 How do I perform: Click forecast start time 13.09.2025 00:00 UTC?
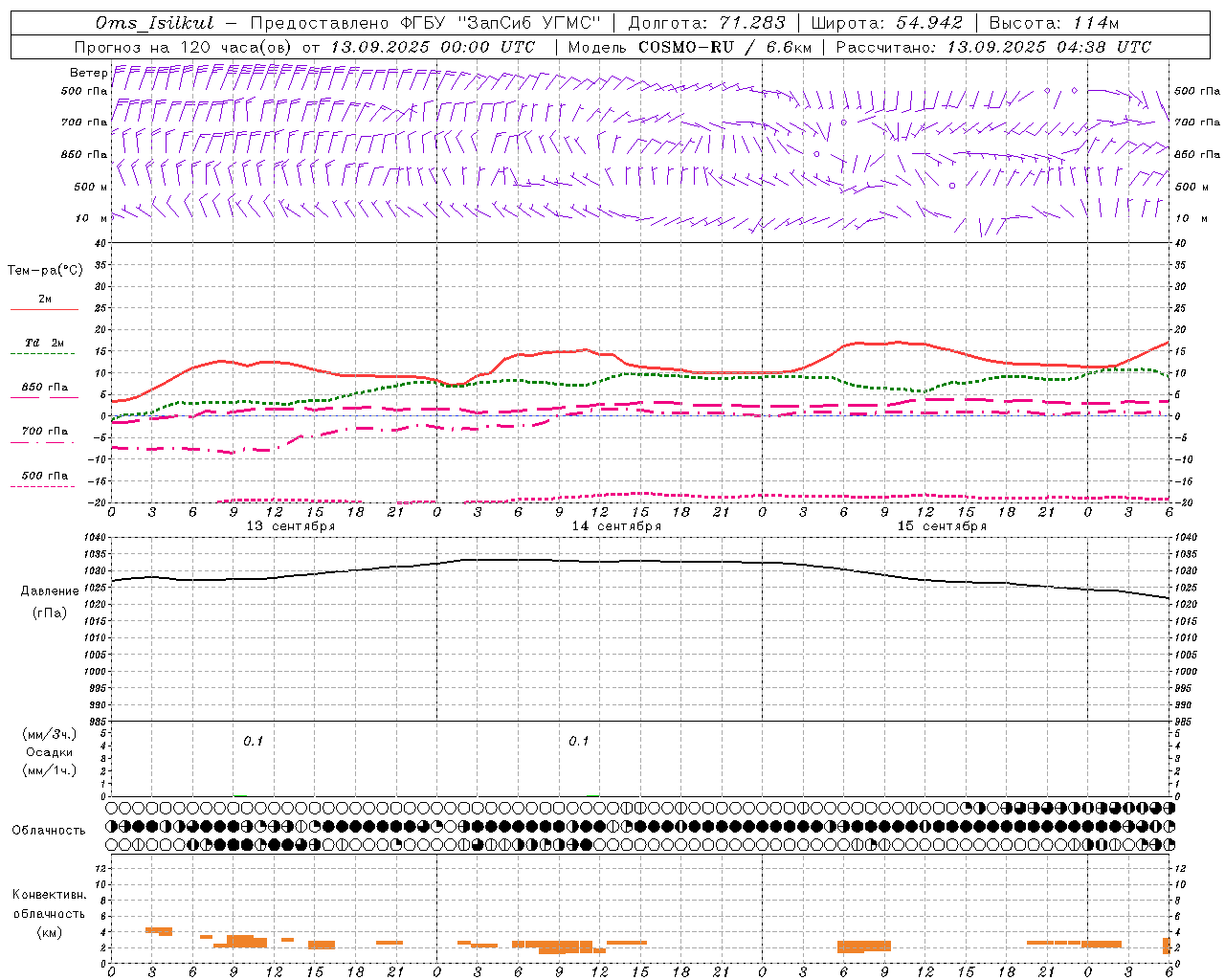click(x=433, y=47)
